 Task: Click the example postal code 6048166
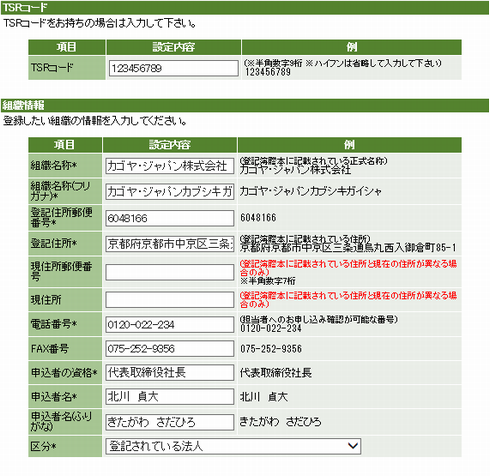(258, 218)
